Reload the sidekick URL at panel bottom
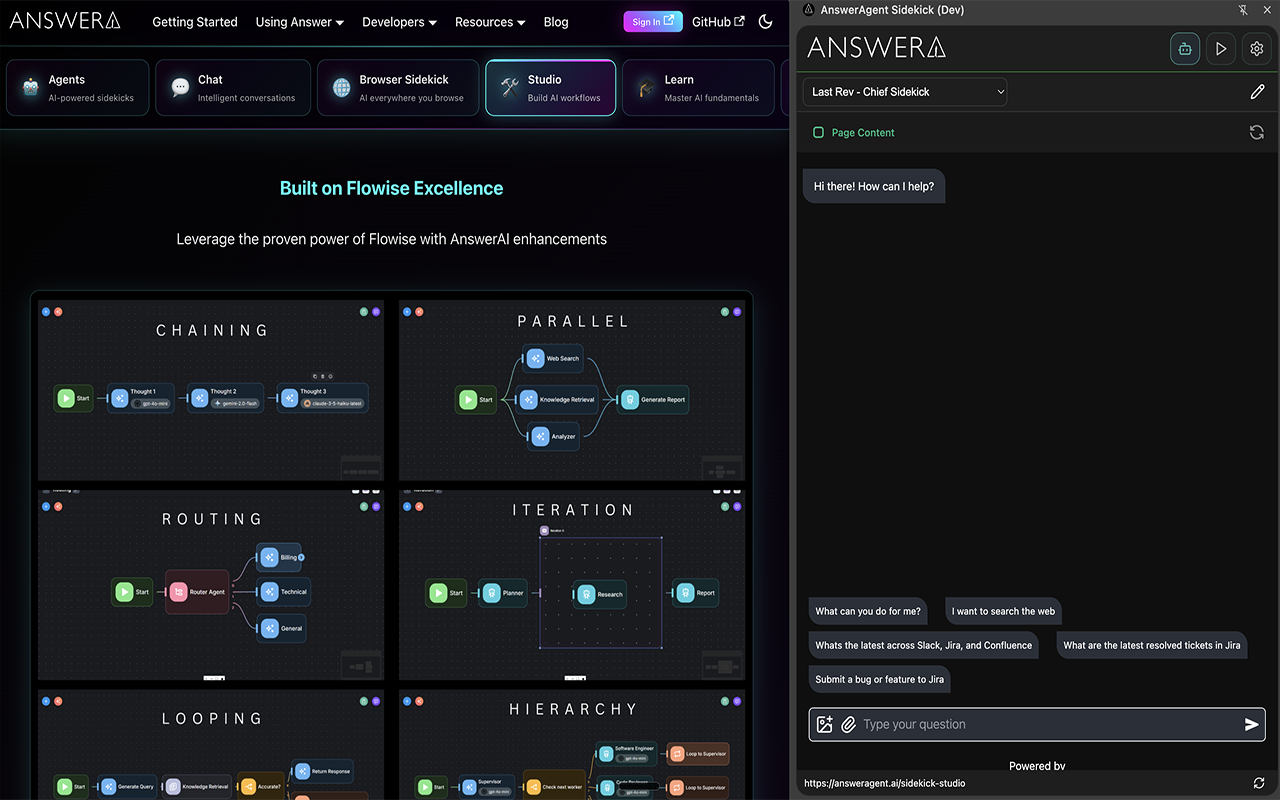 coord(1259,783)
